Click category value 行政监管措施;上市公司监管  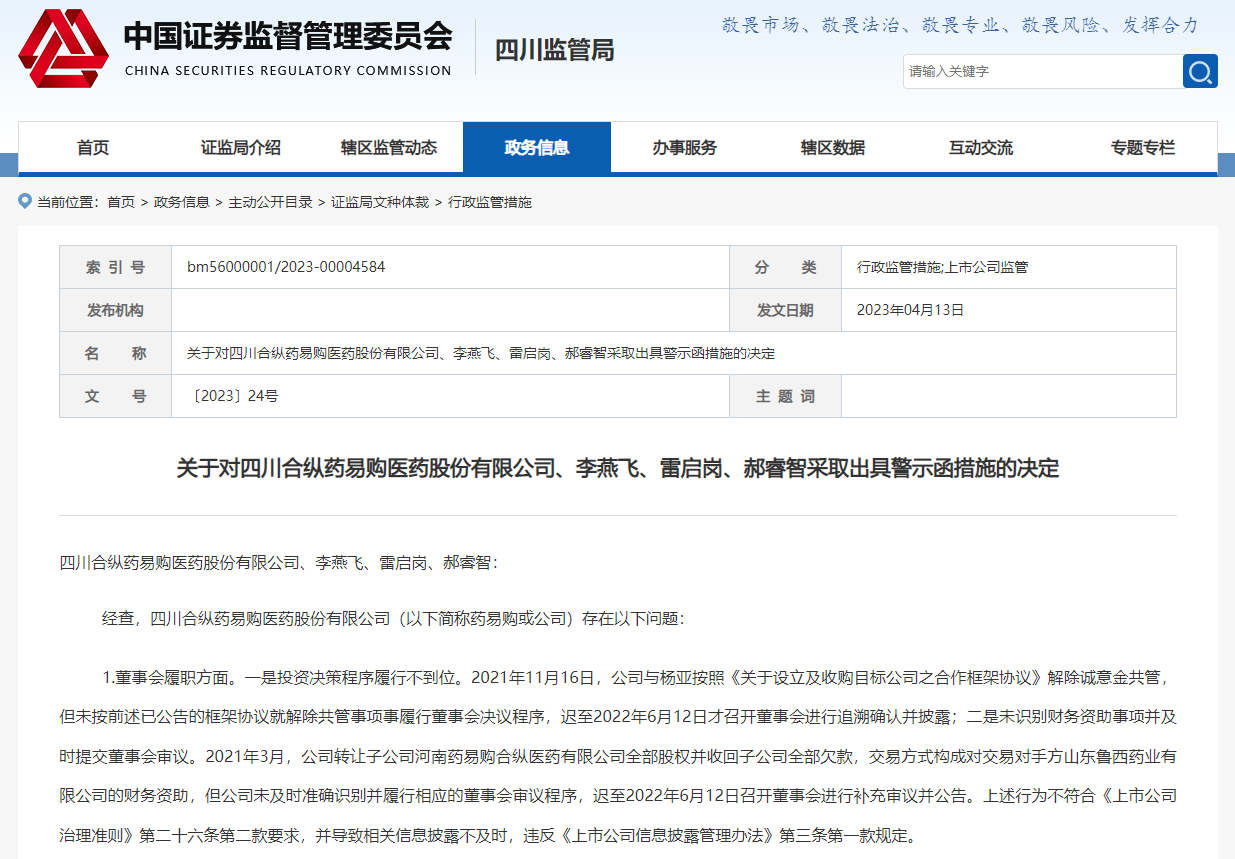pos(942,267)
